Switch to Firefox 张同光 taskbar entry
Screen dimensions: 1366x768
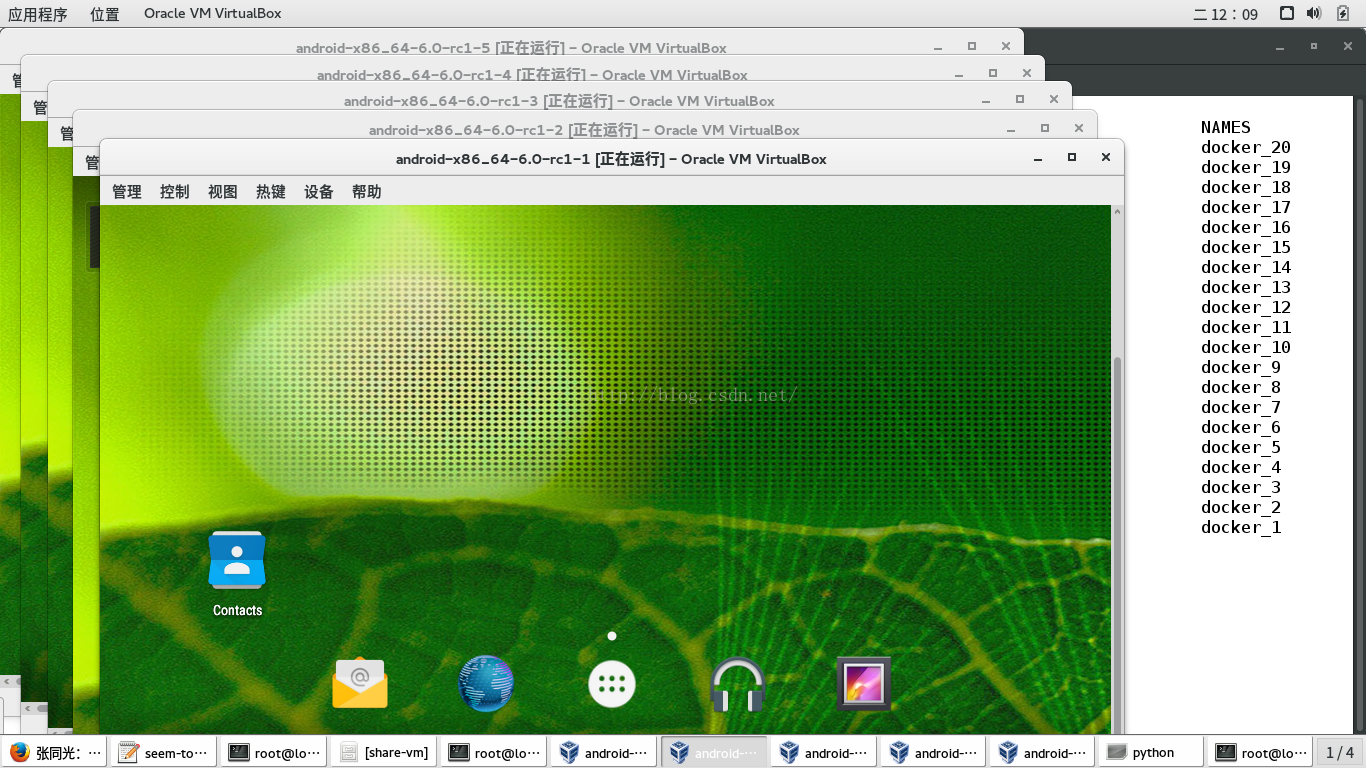[56, 752]
